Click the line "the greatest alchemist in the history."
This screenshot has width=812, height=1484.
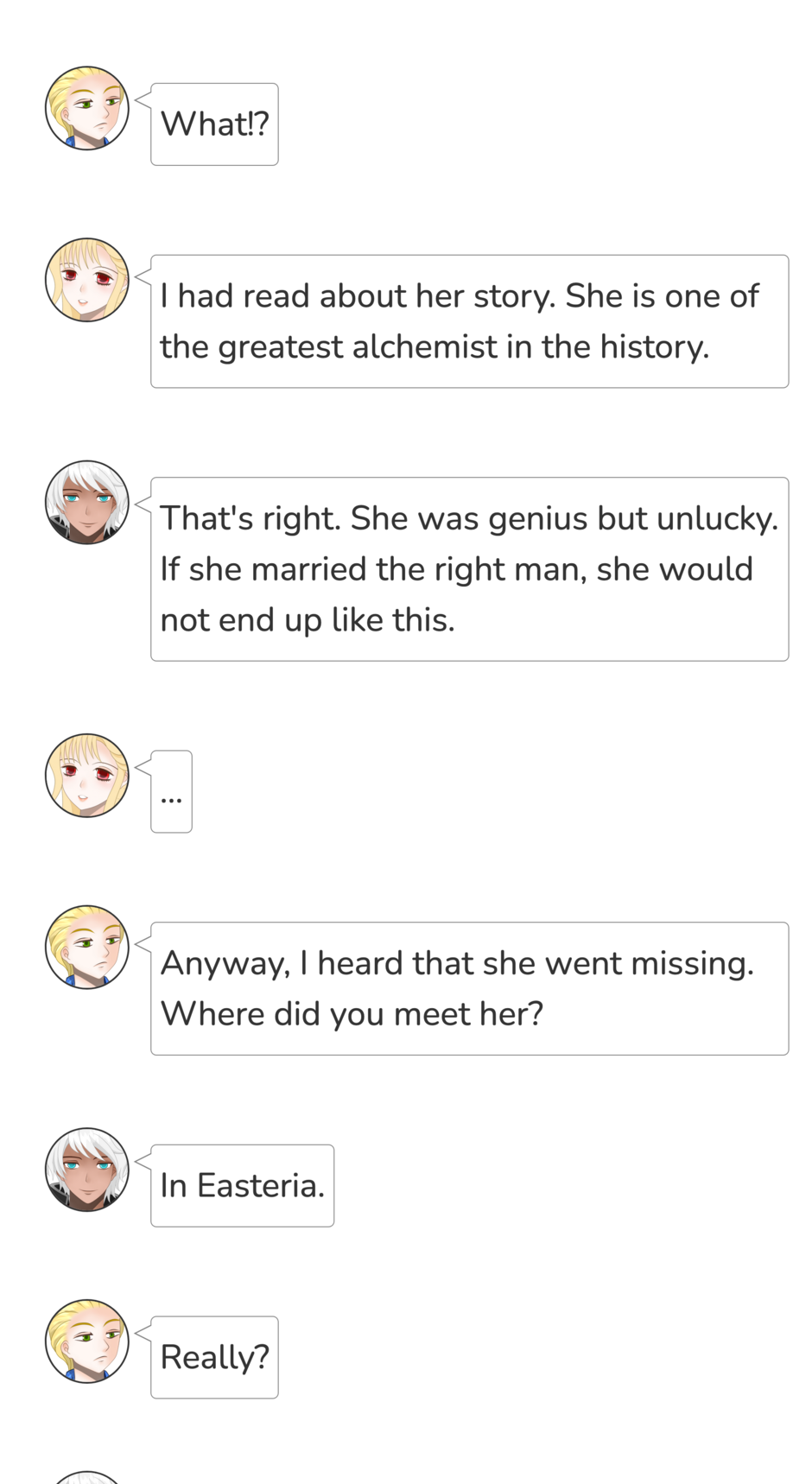click(435, 347)
